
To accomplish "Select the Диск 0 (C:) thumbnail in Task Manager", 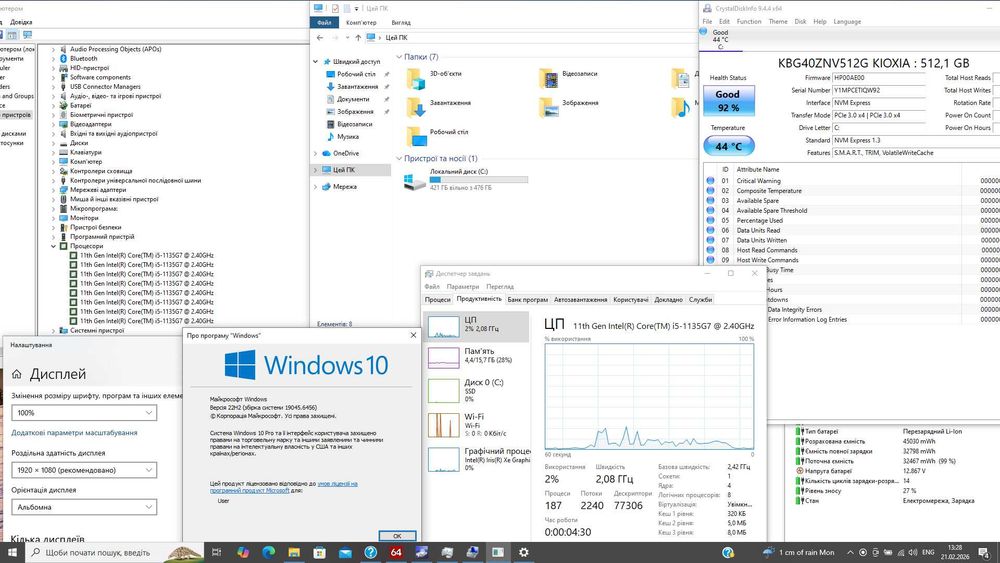I will [443, 390].
